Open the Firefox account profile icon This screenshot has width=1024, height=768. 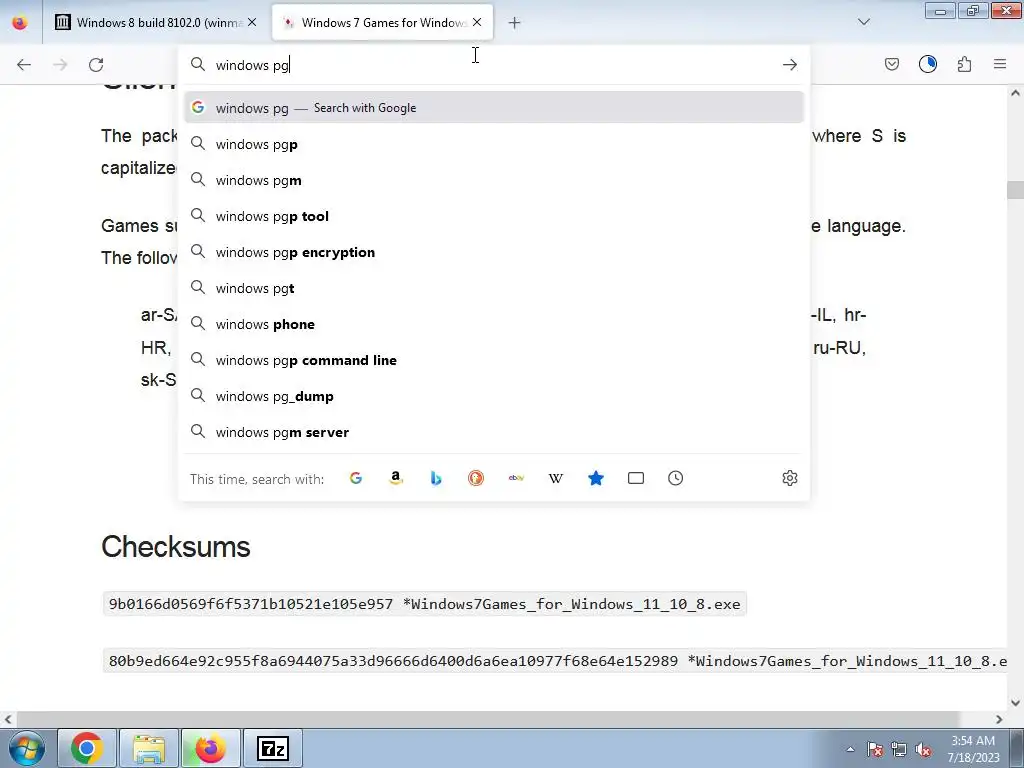(x=928, y=64)
